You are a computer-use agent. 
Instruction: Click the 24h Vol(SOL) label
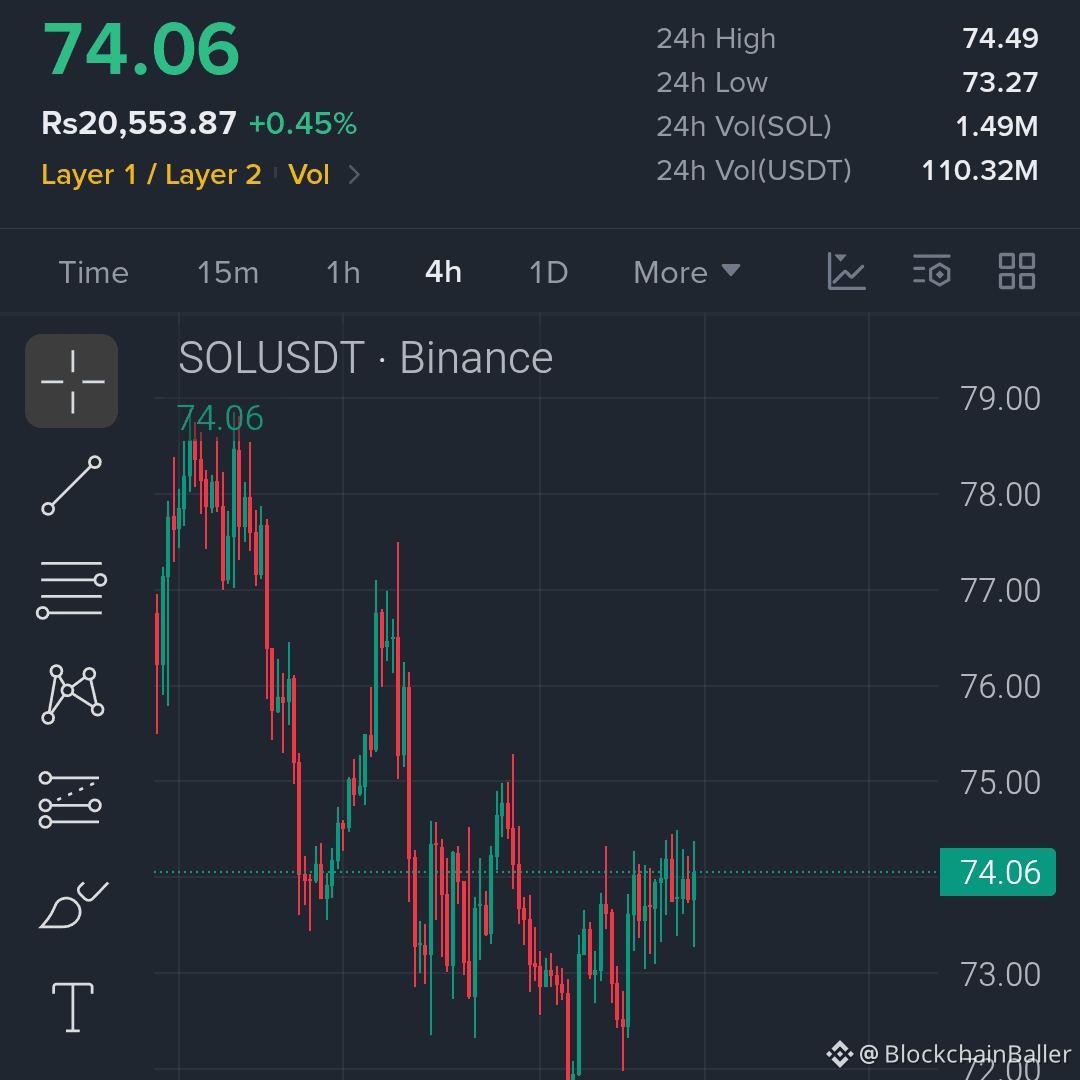click(x=744, y=127)
